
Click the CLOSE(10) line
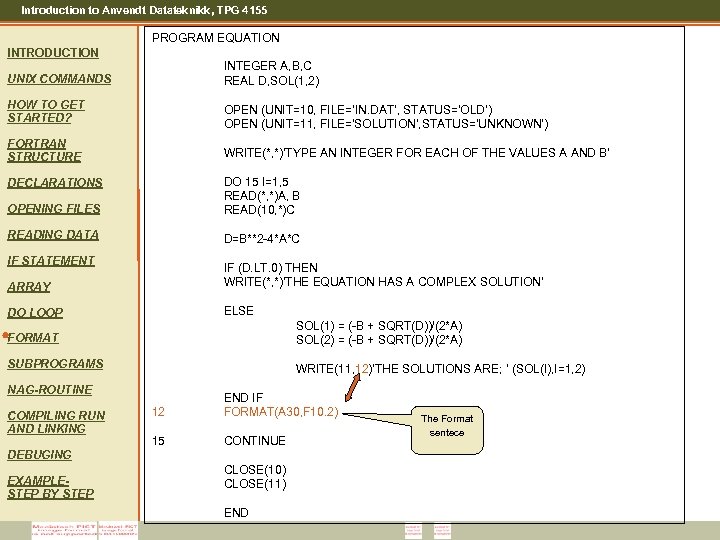[255, 470]
